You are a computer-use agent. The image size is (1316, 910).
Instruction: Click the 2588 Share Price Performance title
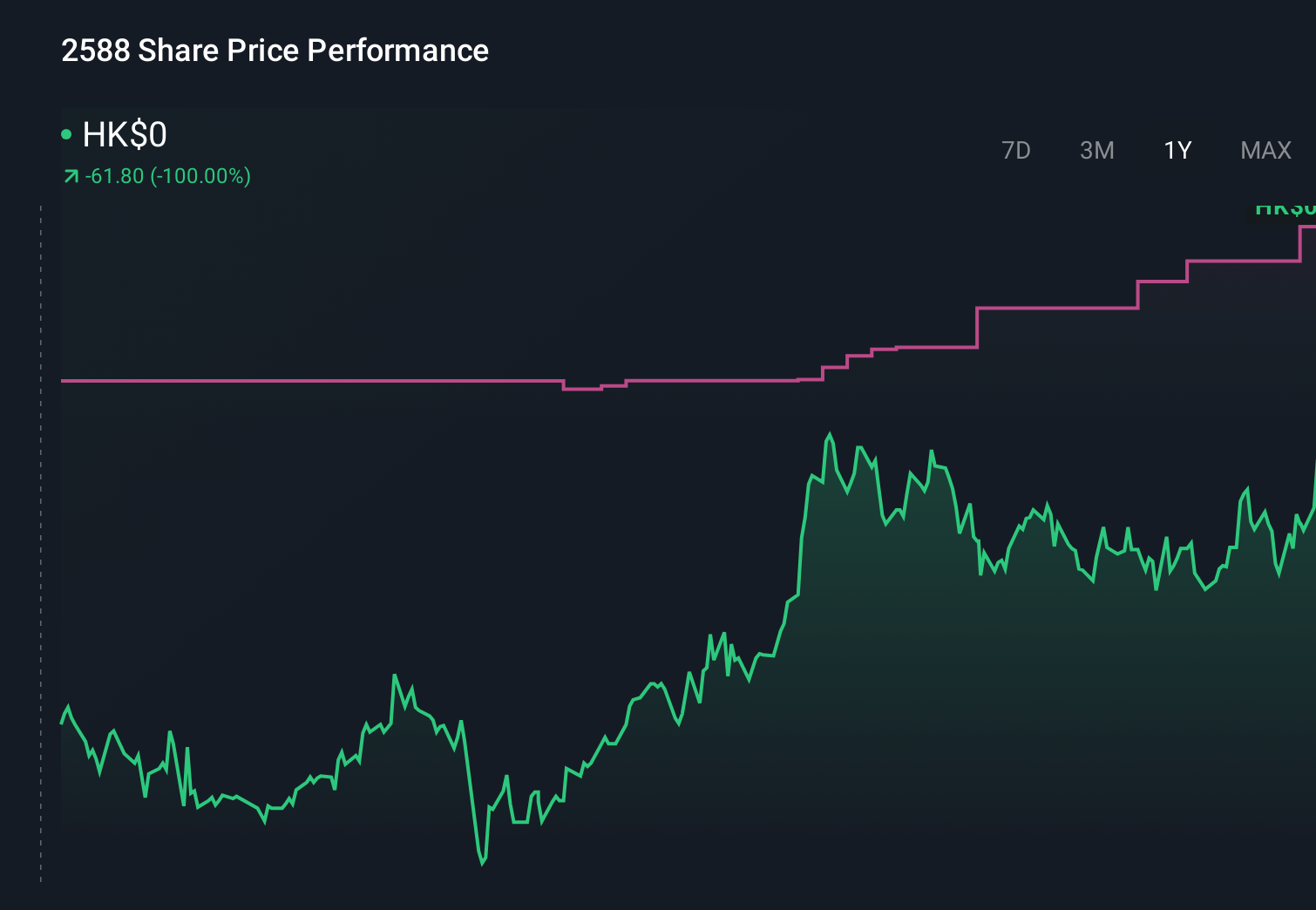[275, 51]
